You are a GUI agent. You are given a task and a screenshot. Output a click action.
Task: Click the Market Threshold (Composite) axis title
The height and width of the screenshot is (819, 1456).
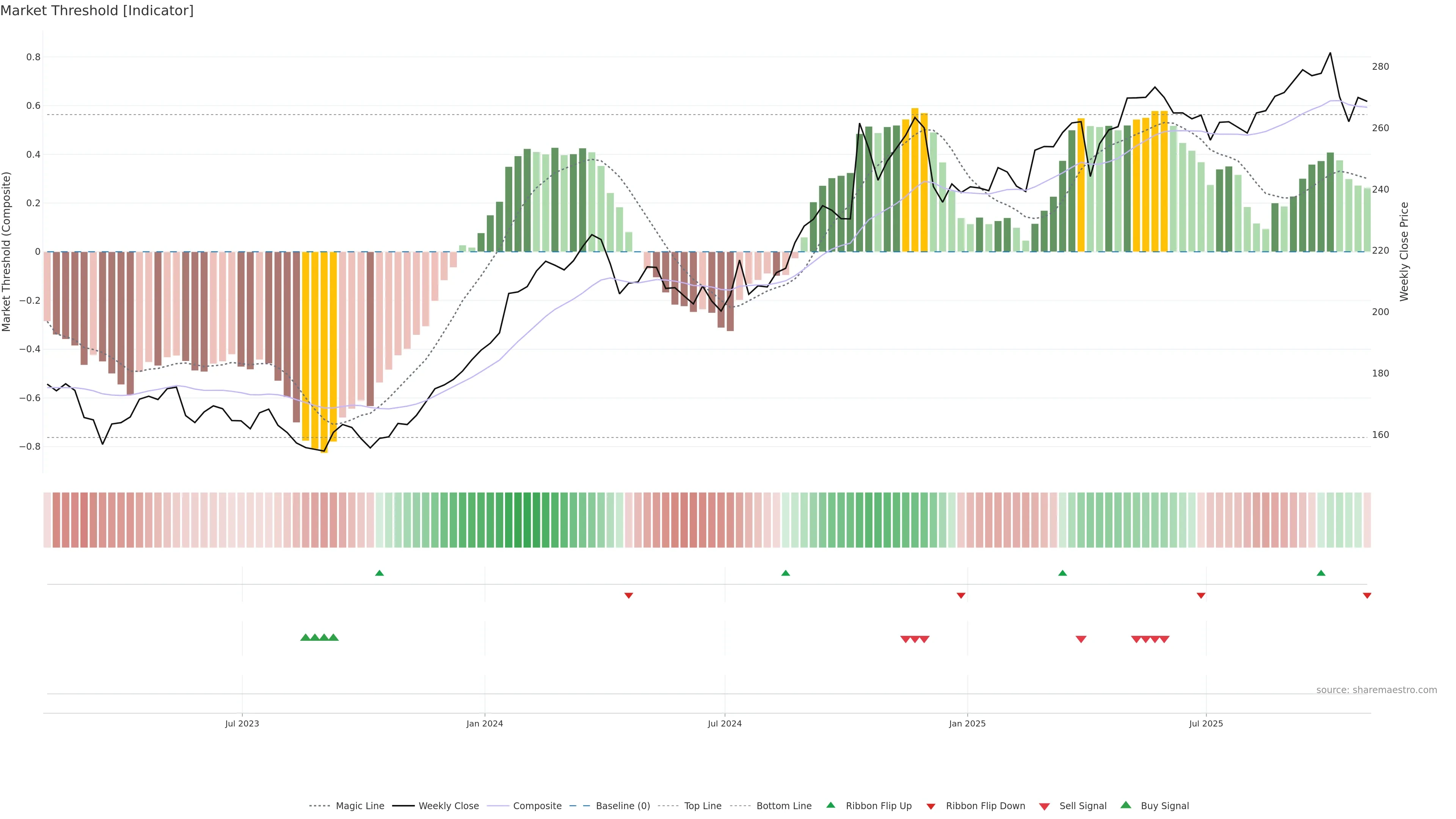coord(6,251)
